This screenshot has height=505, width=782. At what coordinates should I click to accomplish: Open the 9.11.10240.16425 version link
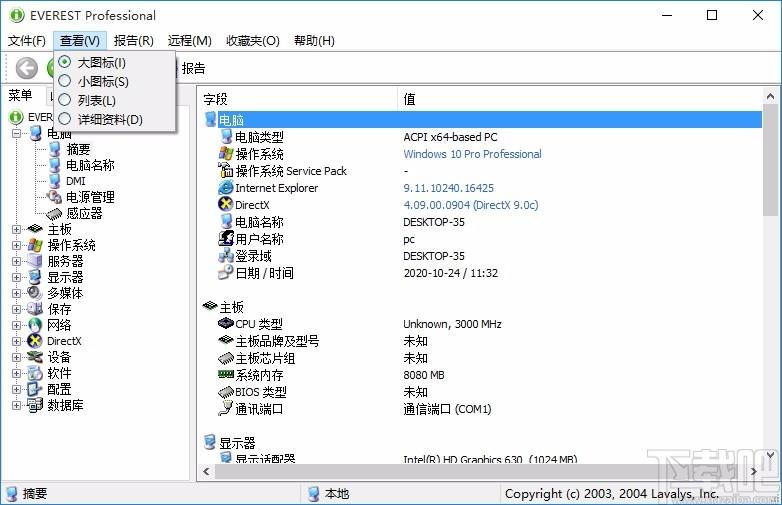click(x=448, y=188)
